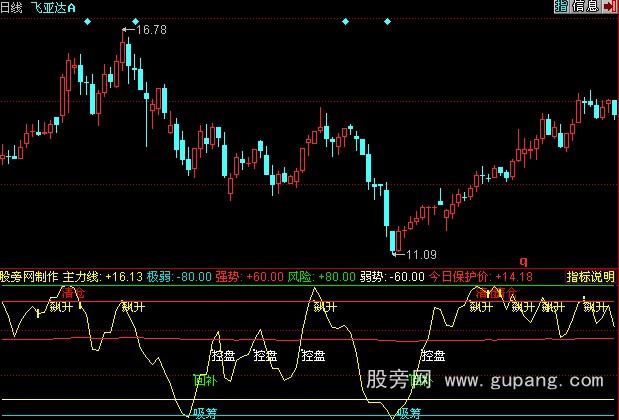Select the 飞亚达A stock name
This screenshot has width=619, height=420.
[53, 8]
